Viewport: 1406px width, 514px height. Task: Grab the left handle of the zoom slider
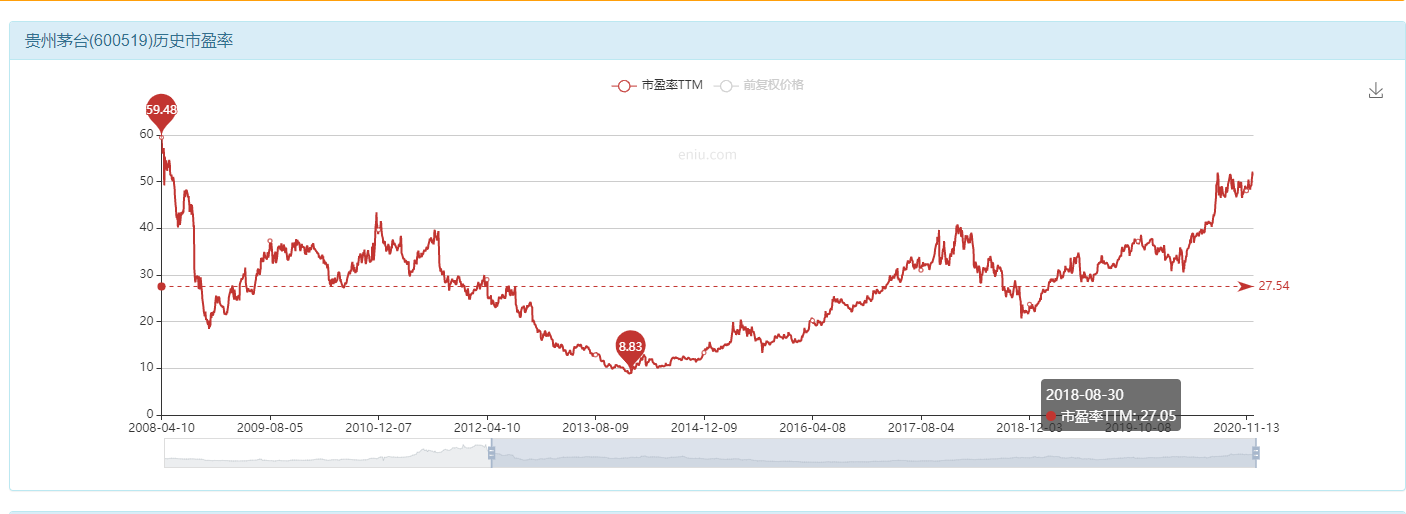tap(491, 453)
